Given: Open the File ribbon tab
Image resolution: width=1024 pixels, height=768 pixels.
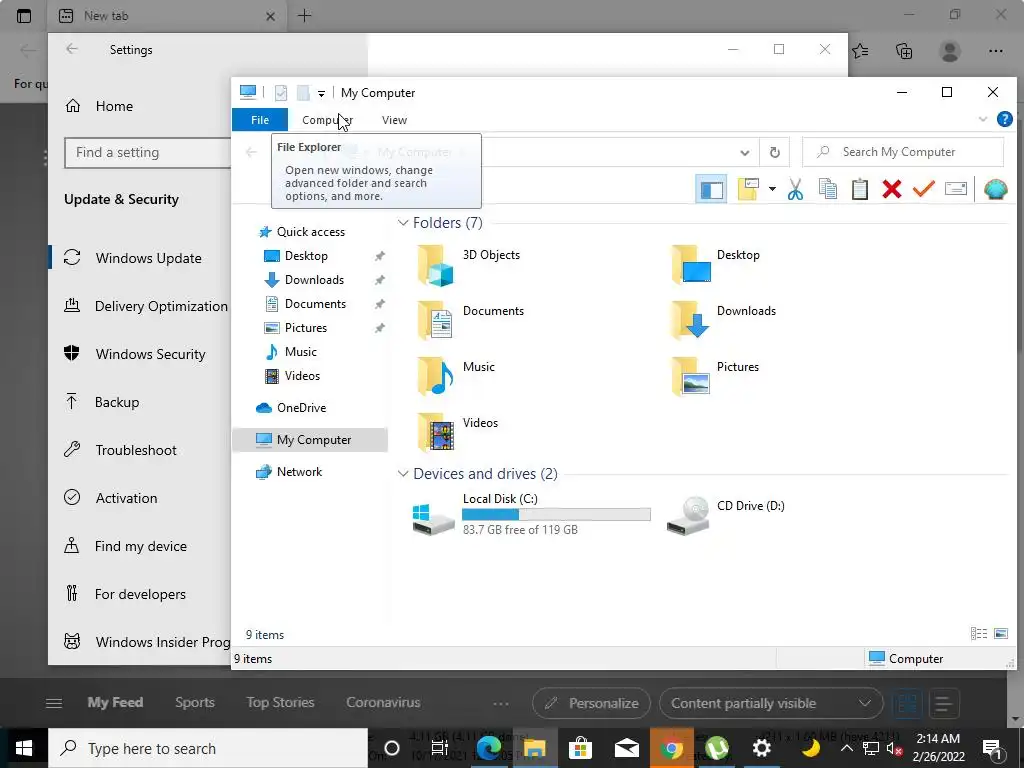Looking at the screenshot, I should click(x=260, y=120).
